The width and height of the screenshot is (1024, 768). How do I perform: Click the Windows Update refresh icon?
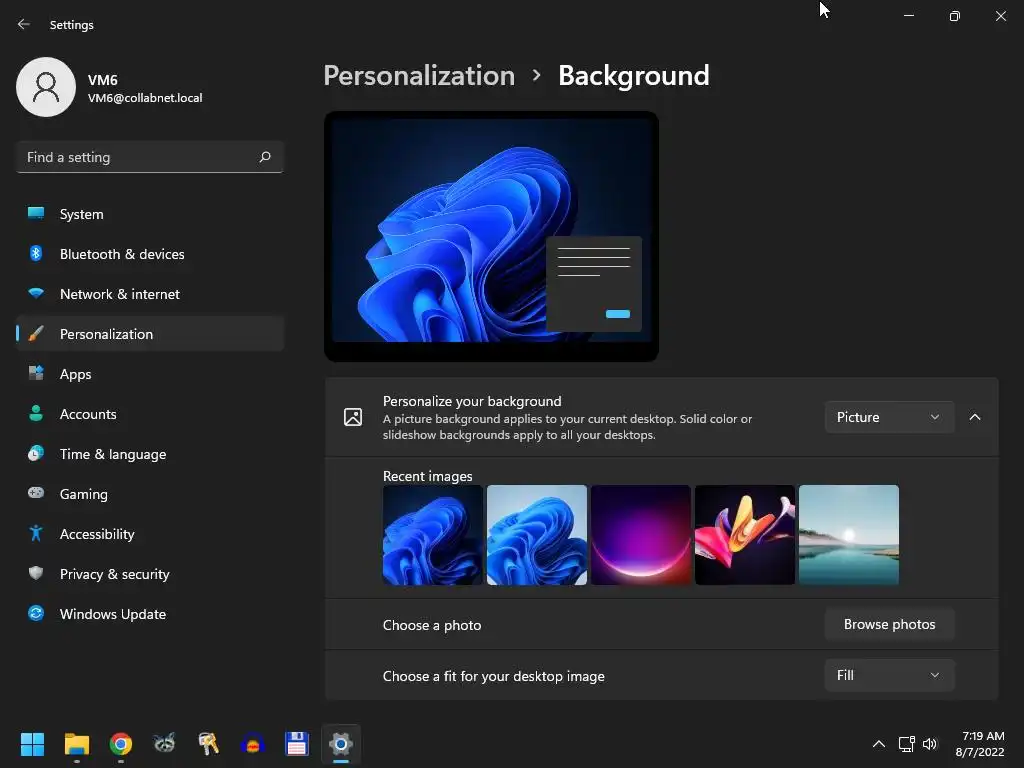36,613
